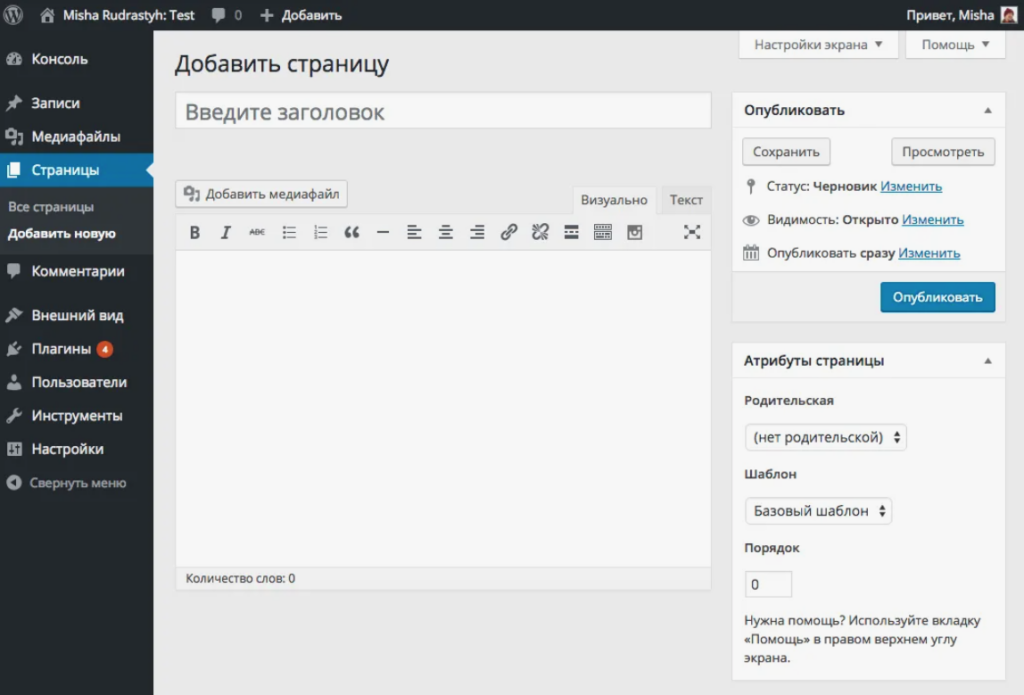This screenshot has height=695, width=1024.
Task: Insert a numbered list
Action: click(x=319, y=232)
